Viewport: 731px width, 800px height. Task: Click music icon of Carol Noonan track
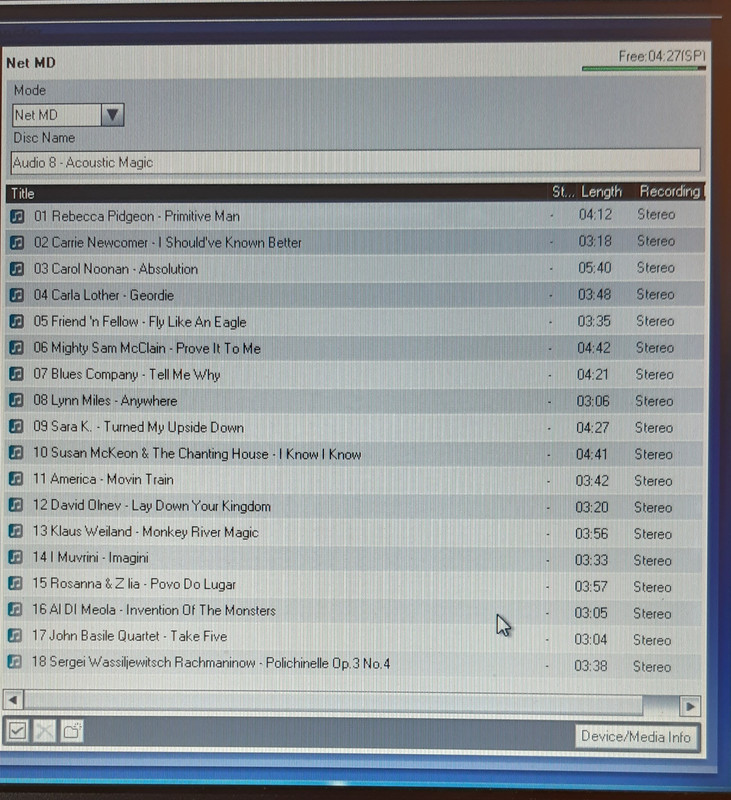click(17, 268)
